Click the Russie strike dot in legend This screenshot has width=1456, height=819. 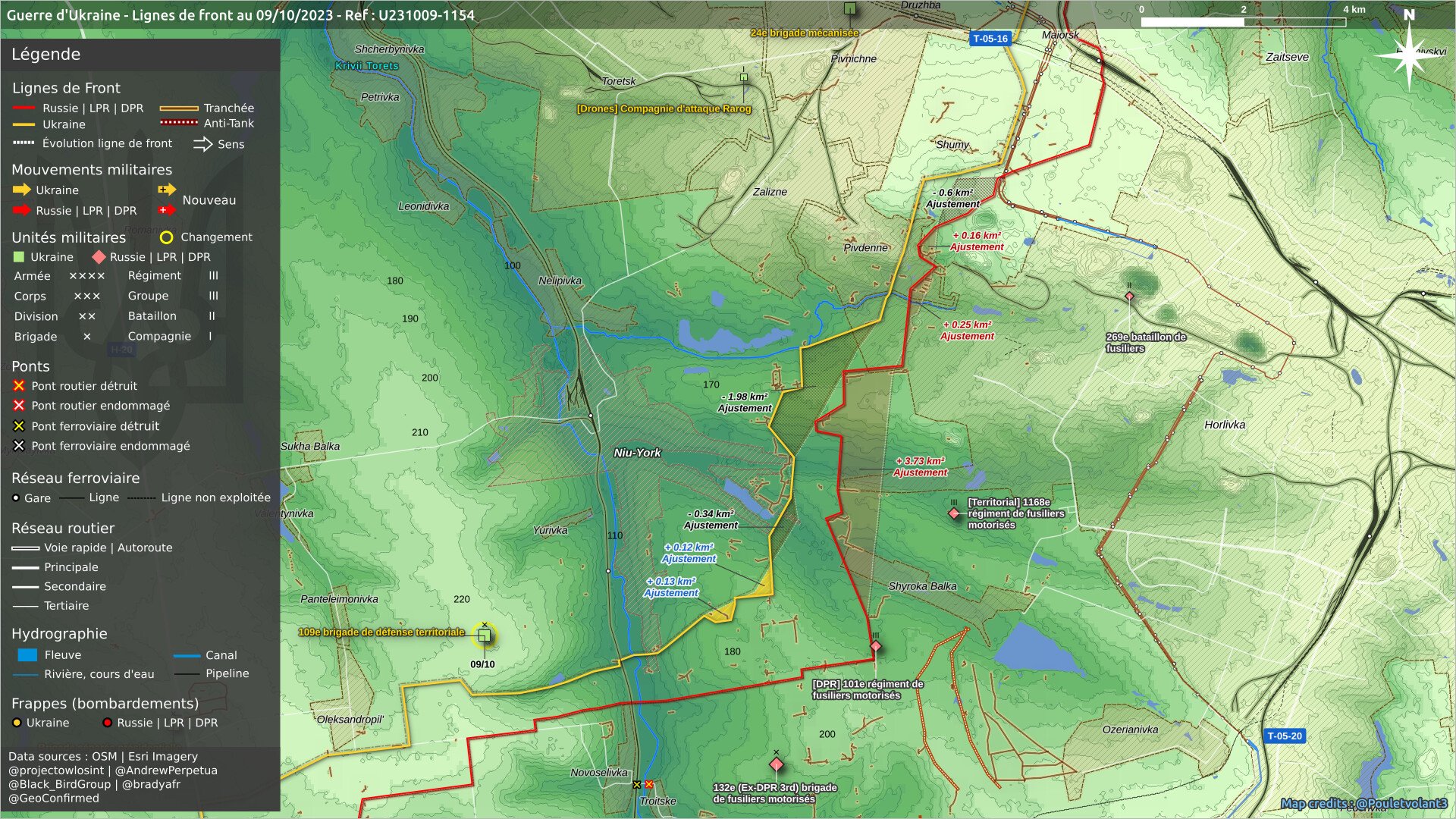click(x=107, y=723)
